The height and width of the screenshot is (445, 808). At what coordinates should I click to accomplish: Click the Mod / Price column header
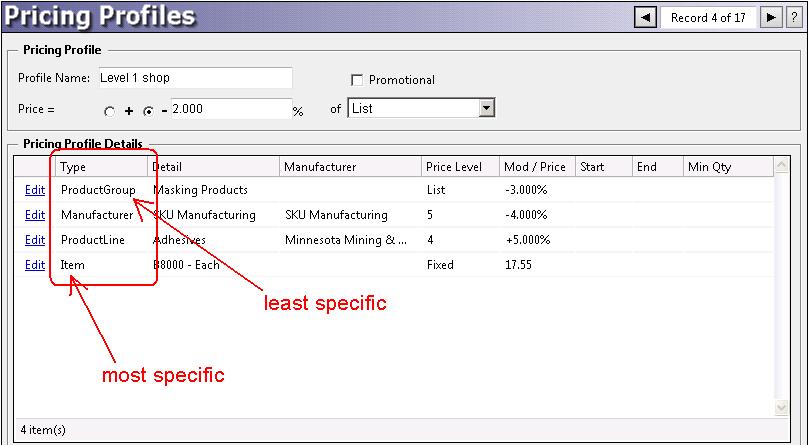click(x=537, y=167)
